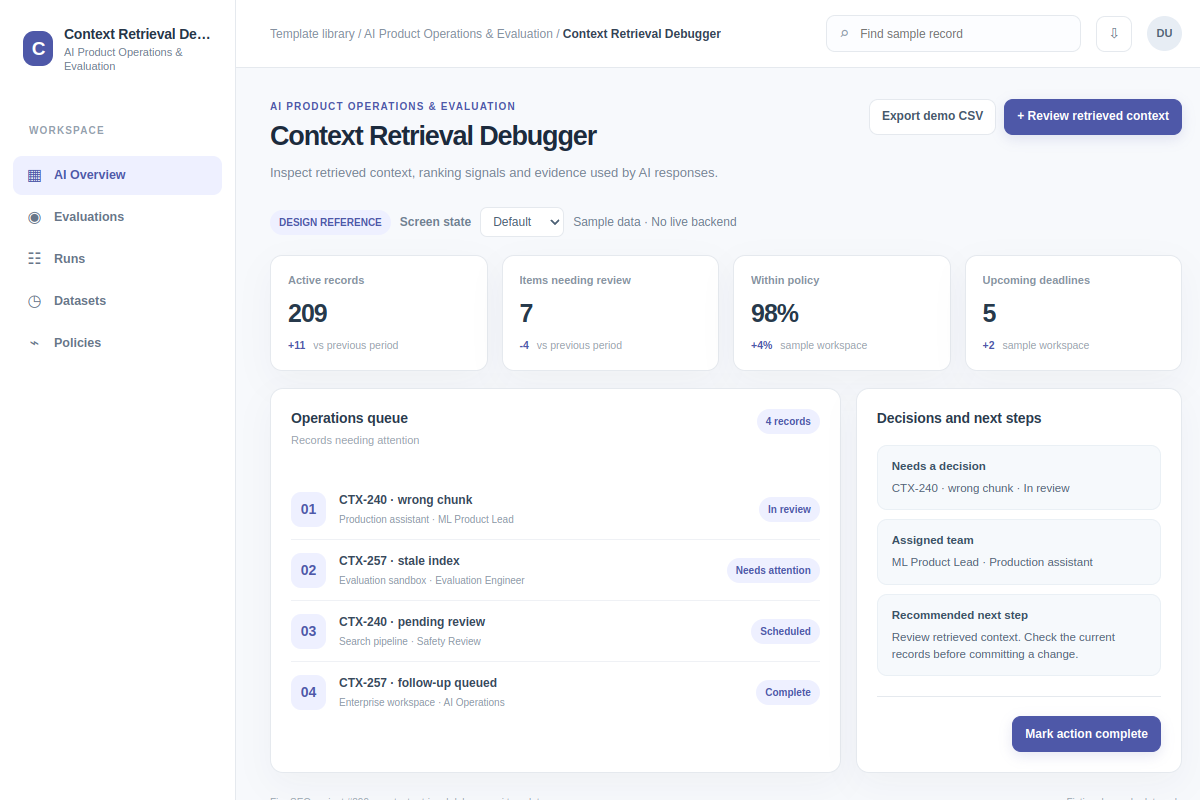This screenshot has width=1200, height=800.
Task: Click the Policies wave icon
Action: [35, 343]
